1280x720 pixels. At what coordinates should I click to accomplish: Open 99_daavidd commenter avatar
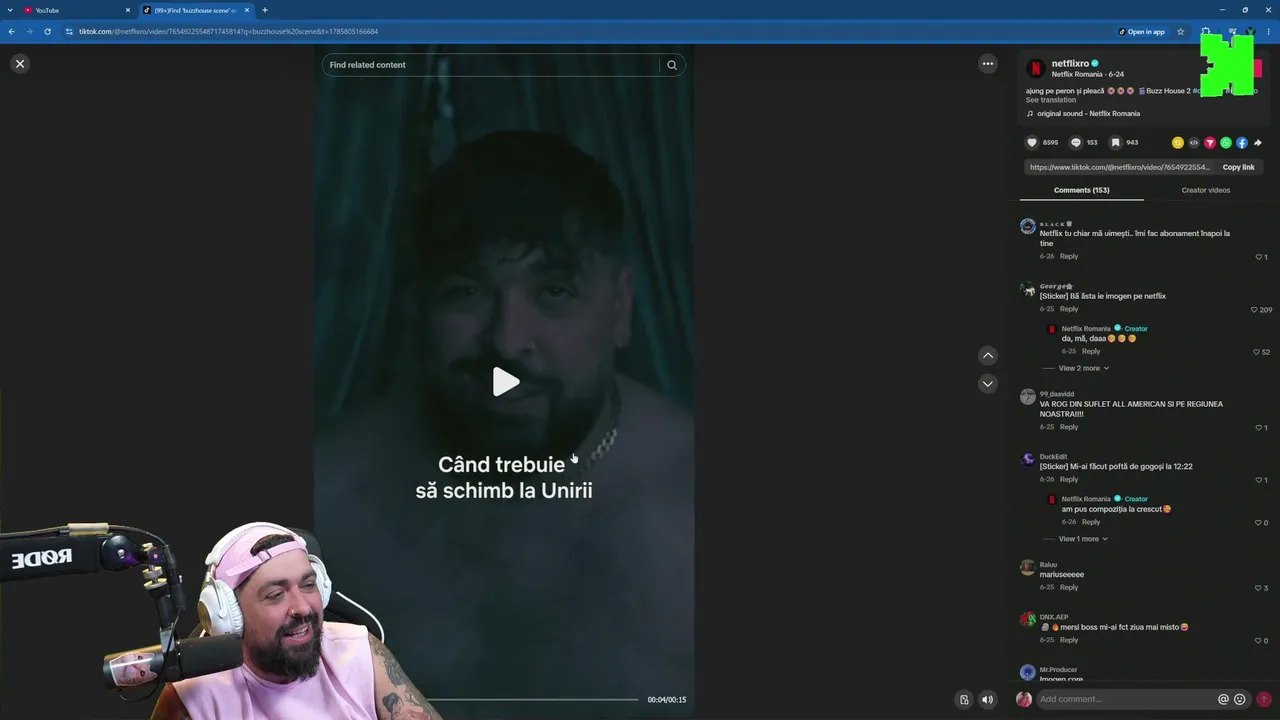coord(1028,397)
